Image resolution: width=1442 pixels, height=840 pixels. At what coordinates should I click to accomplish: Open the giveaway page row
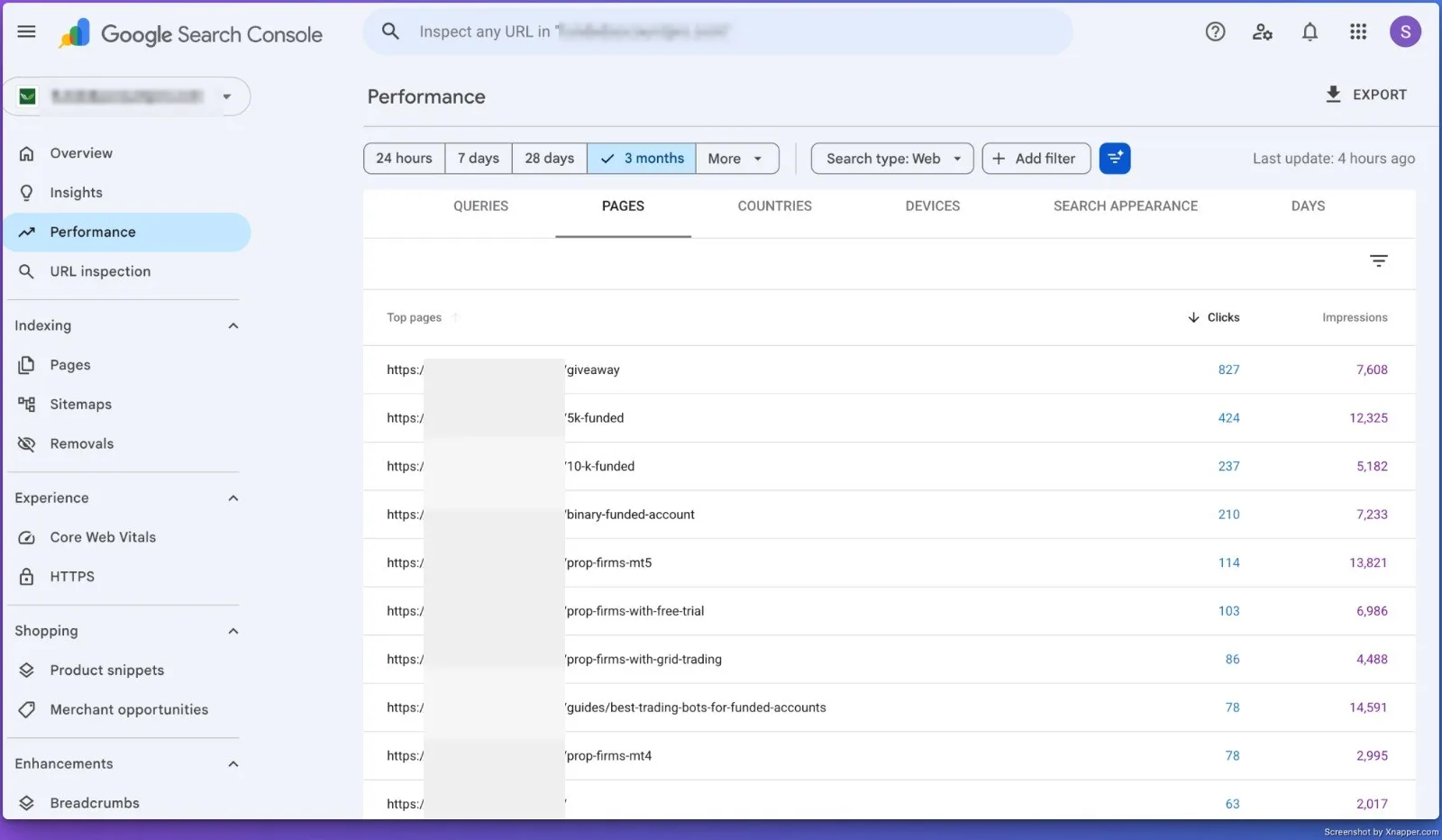click(889, 370)
